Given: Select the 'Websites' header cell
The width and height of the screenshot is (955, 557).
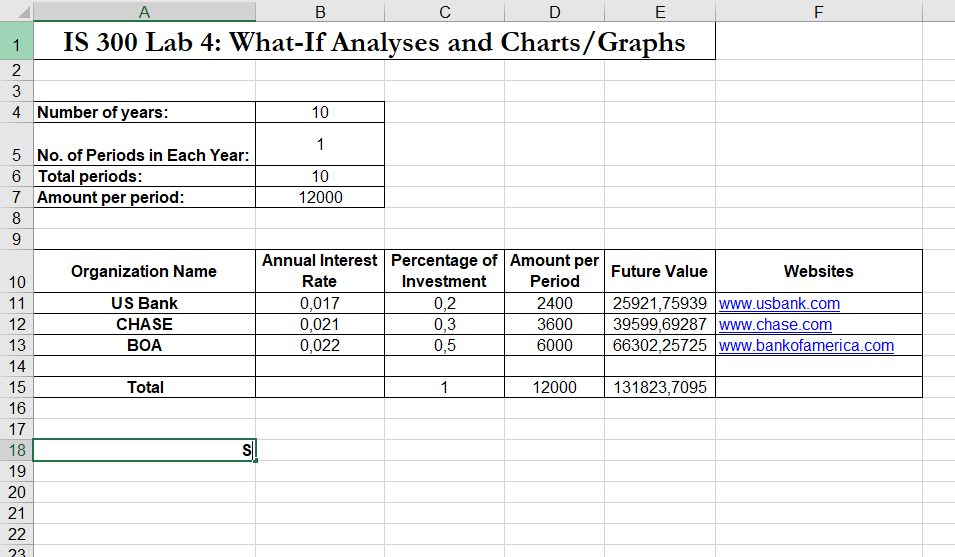Looking at the screenshot, I should (x=819, y=271).
